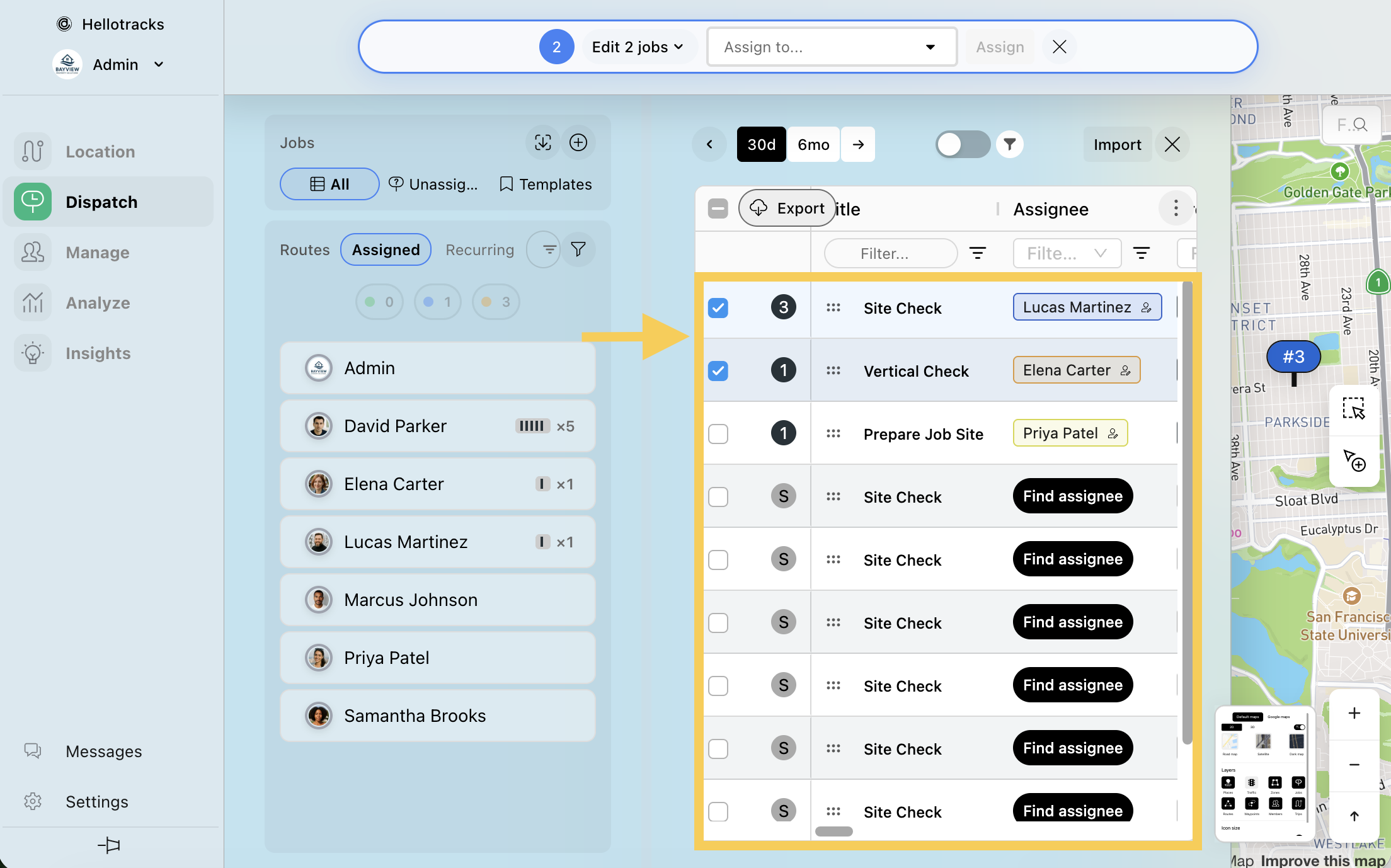This screenshot has height=868, width=1391.
Task: Expand the Edit 2 jobs menu
Action: tap(637, 47)
